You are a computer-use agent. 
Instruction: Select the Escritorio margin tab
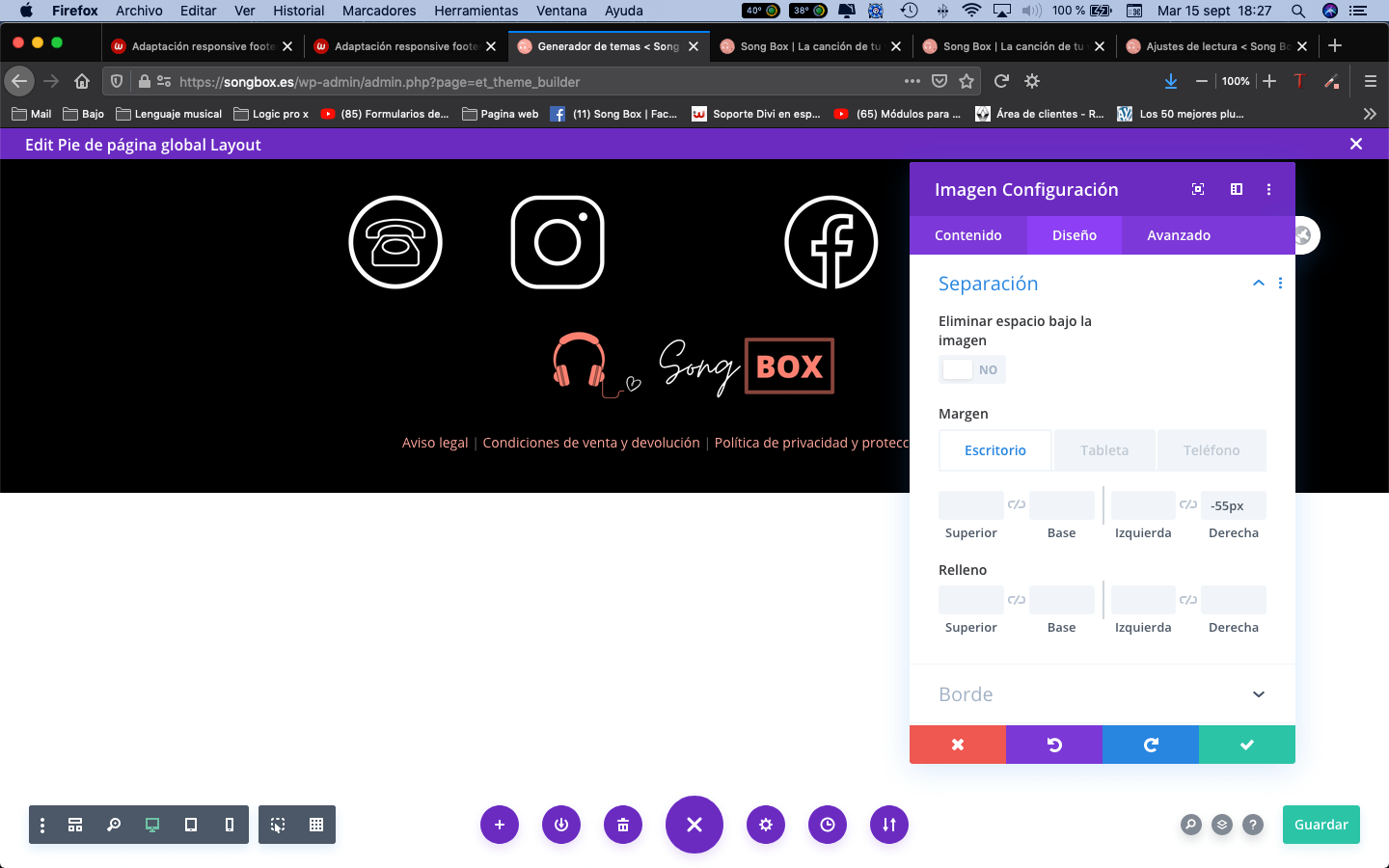click(x=995, y=450)
